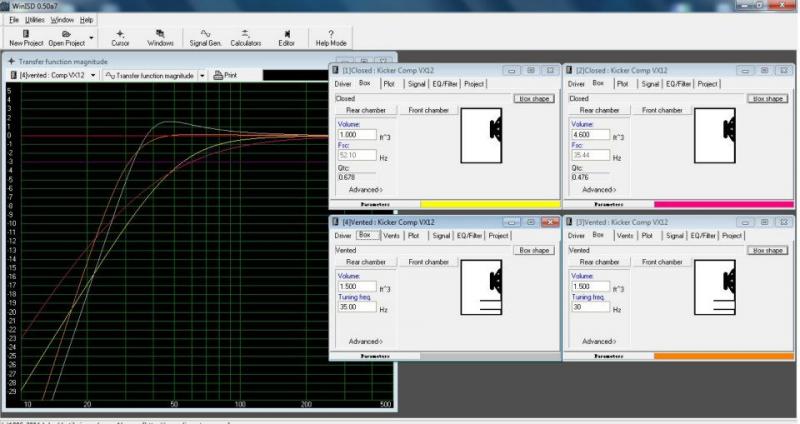Viewport: 800px width, 424px height.
Task: Open the Windows toolbar icon
Action: pos(160,33)
